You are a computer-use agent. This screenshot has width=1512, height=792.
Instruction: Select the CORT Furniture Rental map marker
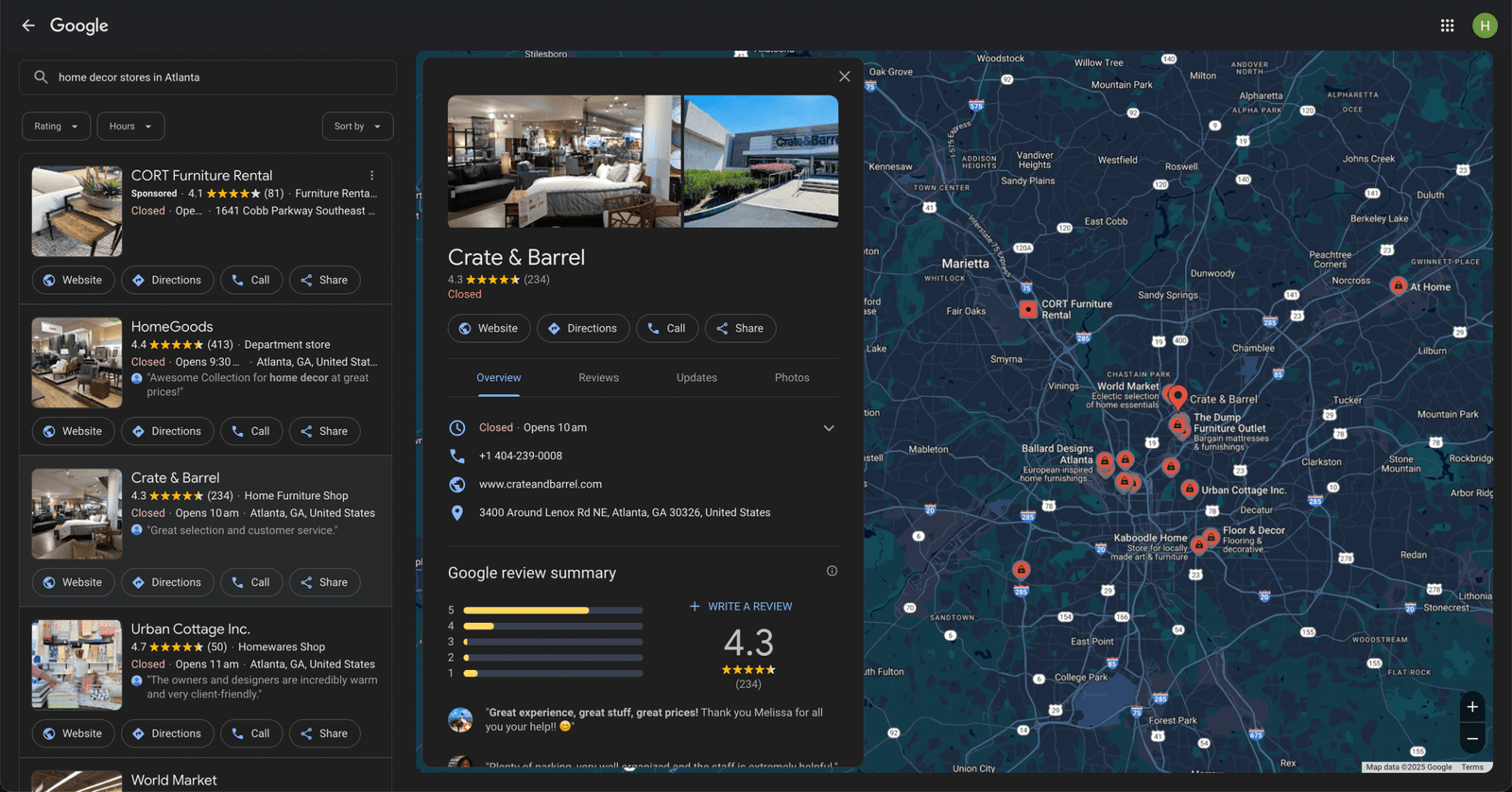click(x=1028, y=309)
